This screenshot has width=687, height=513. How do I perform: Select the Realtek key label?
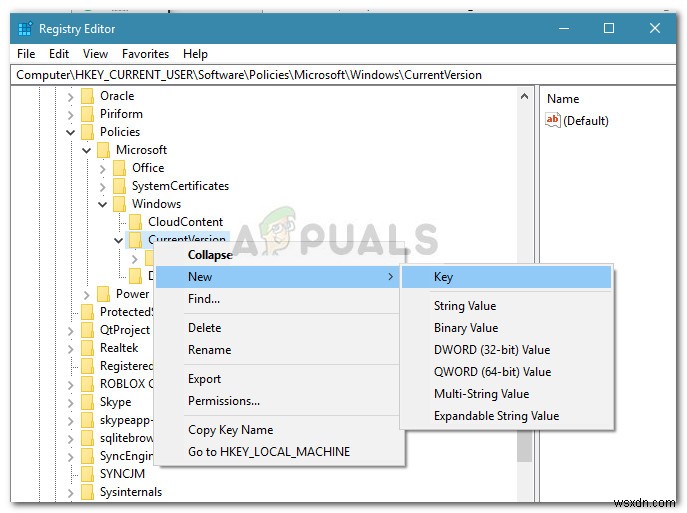(119, 348)
